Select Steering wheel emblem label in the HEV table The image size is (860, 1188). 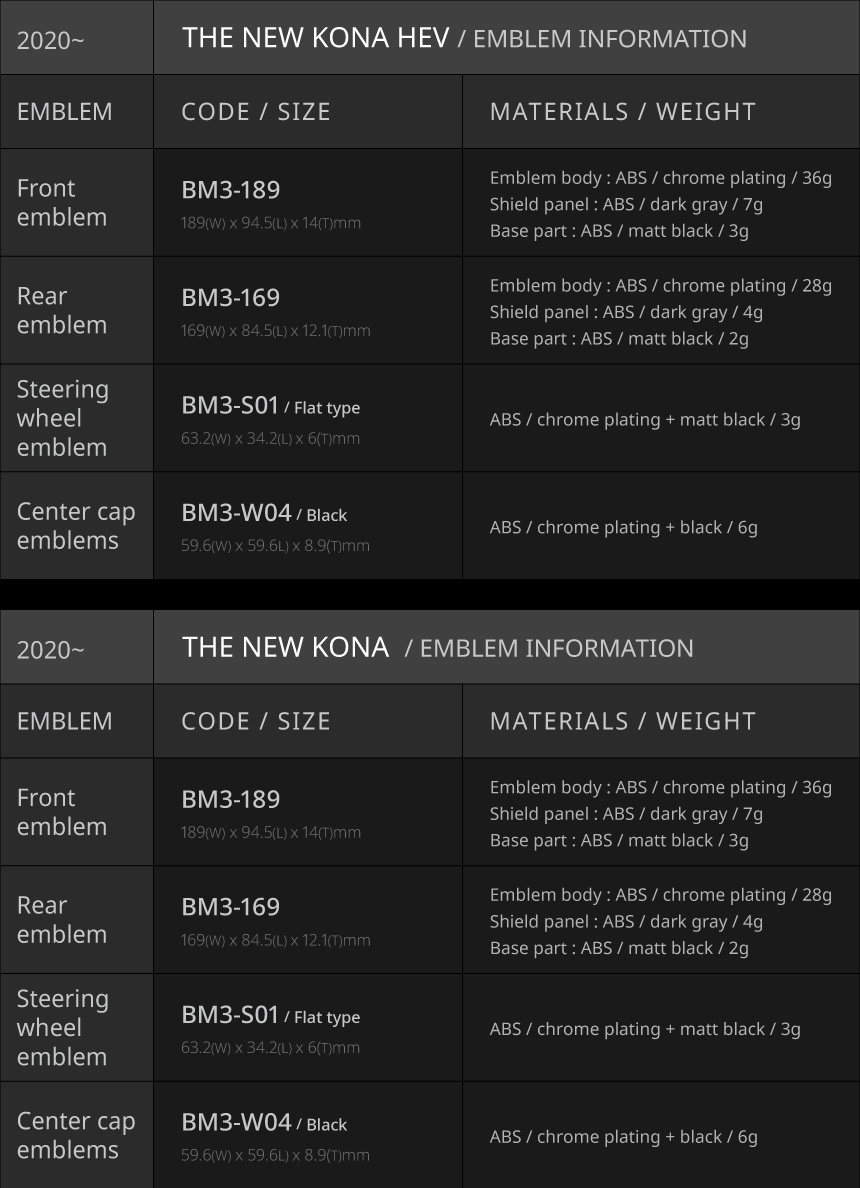click(x=62, y=418)
